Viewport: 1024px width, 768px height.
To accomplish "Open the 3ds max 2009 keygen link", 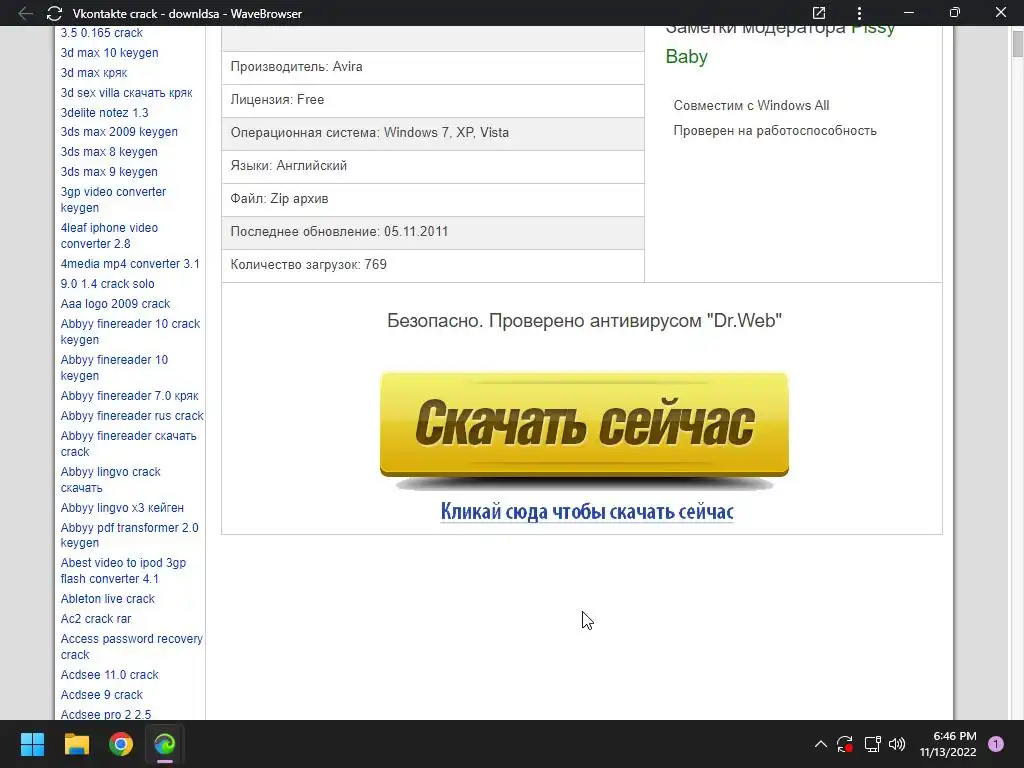I will point(119,132).
